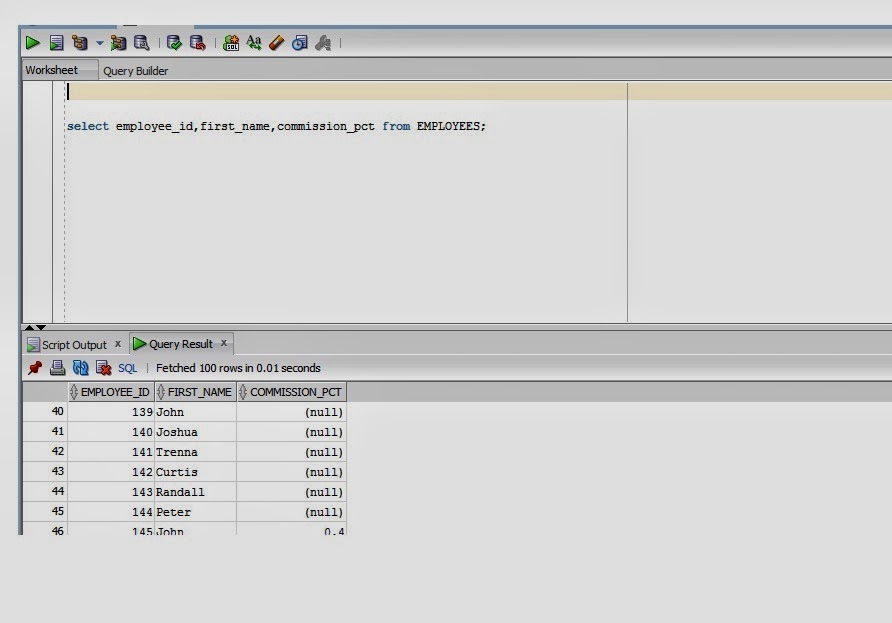Run the statement with the green arrow
The height and width of the screenshot is (623, 892).
[33, 43]
